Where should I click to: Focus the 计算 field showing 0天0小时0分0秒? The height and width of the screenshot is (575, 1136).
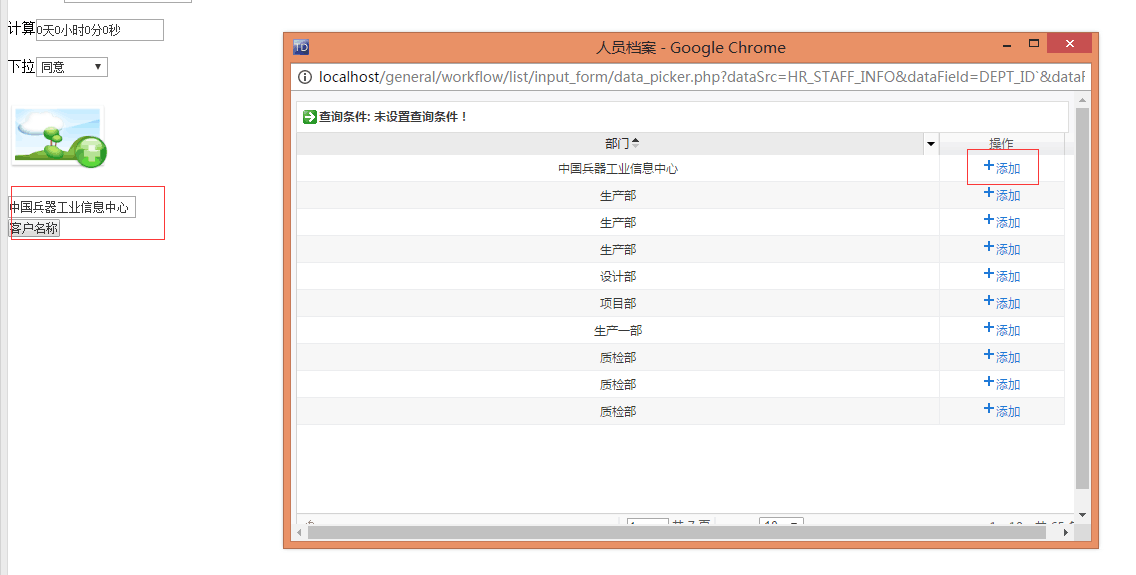pyautogui.click(x=100, y=30)
